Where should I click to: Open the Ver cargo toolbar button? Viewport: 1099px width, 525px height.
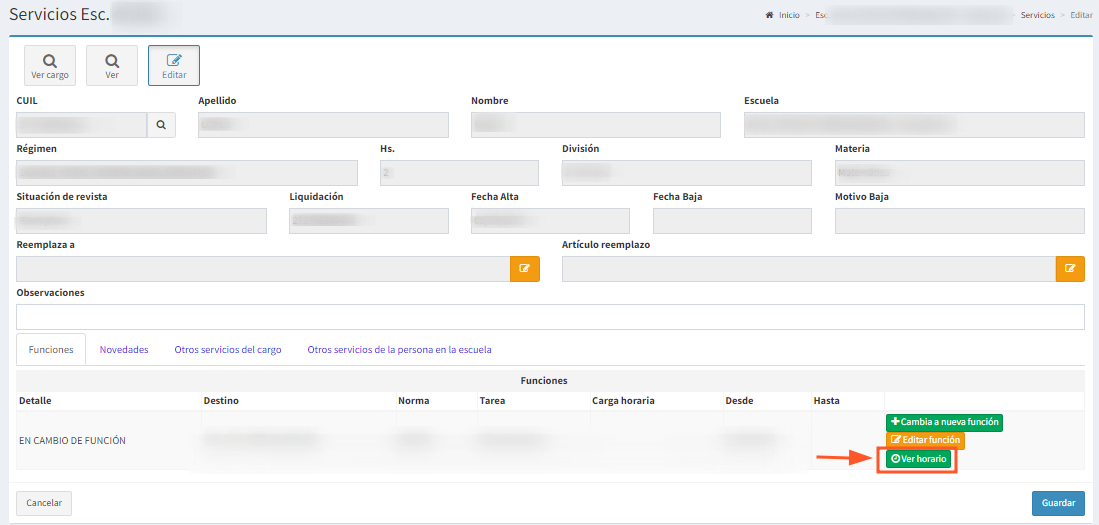50,66
